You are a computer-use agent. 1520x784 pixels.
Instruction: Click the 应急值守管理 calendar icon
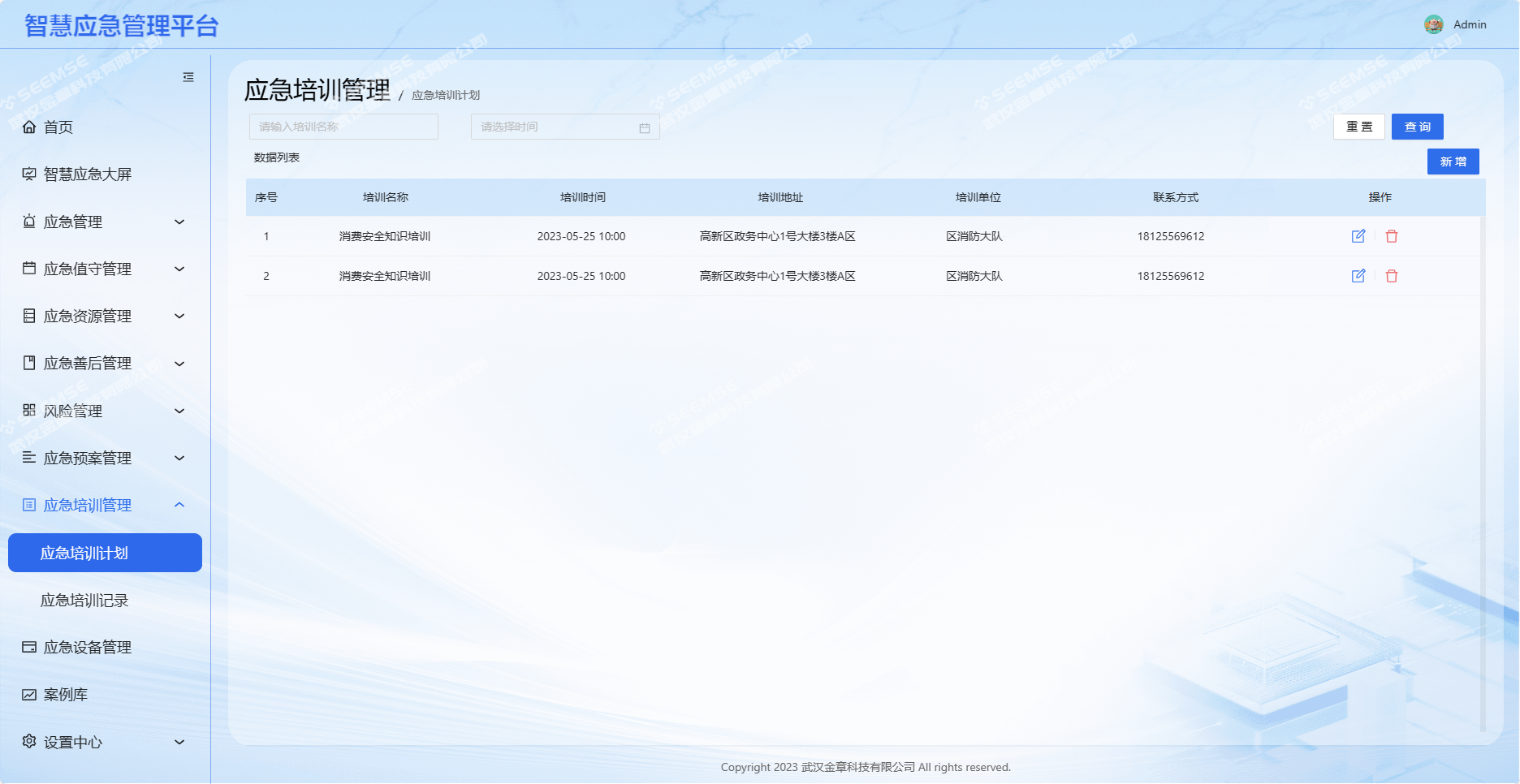[x=29, y=269]
